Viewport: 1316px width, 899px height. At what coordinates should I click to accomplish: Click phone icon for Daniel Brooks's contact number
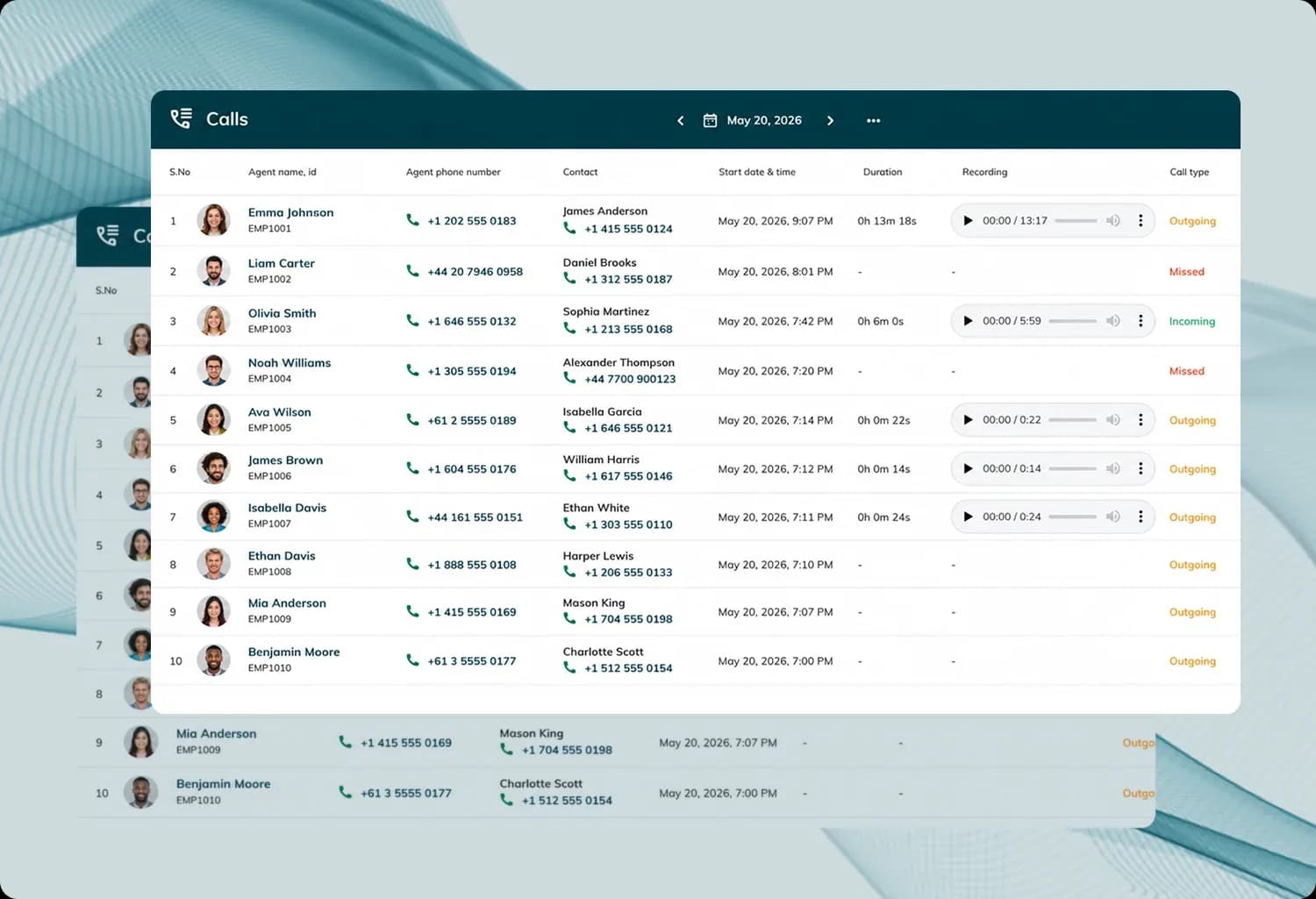[x=569, y=279]
